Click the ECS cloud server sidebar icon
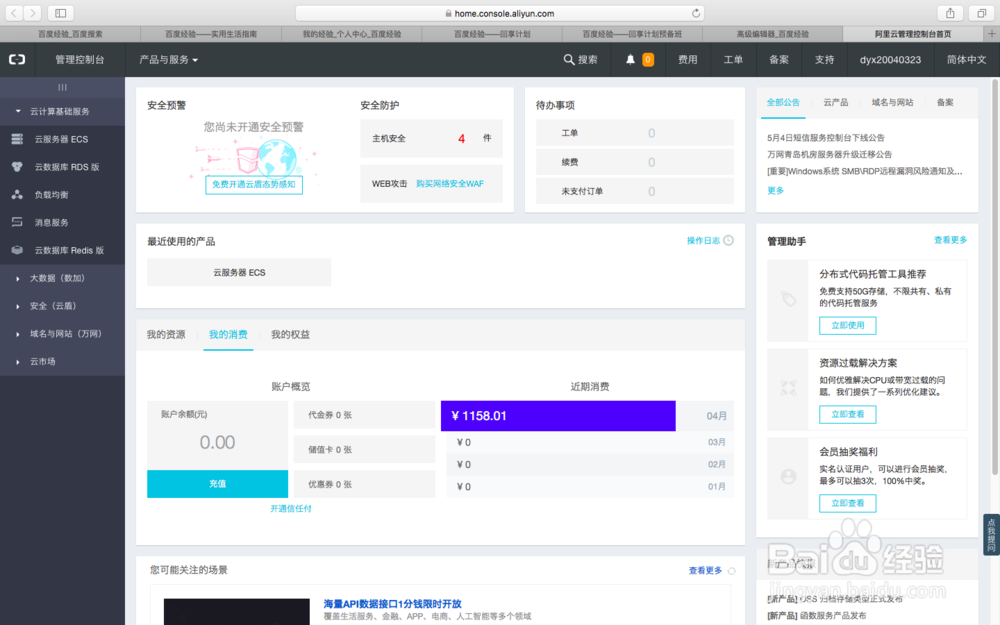Viewport: 1000px width, 625px height. coord(17,139)
